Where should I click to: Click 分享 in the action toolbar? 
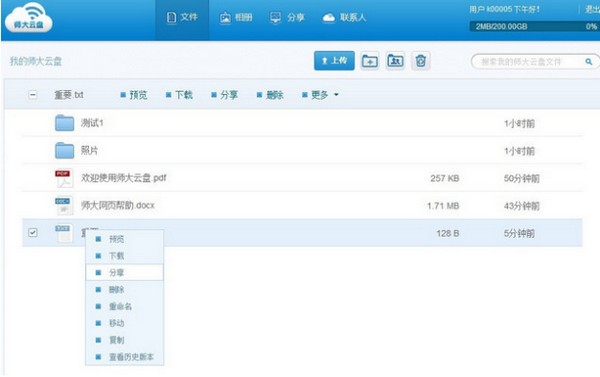(225, 95)
